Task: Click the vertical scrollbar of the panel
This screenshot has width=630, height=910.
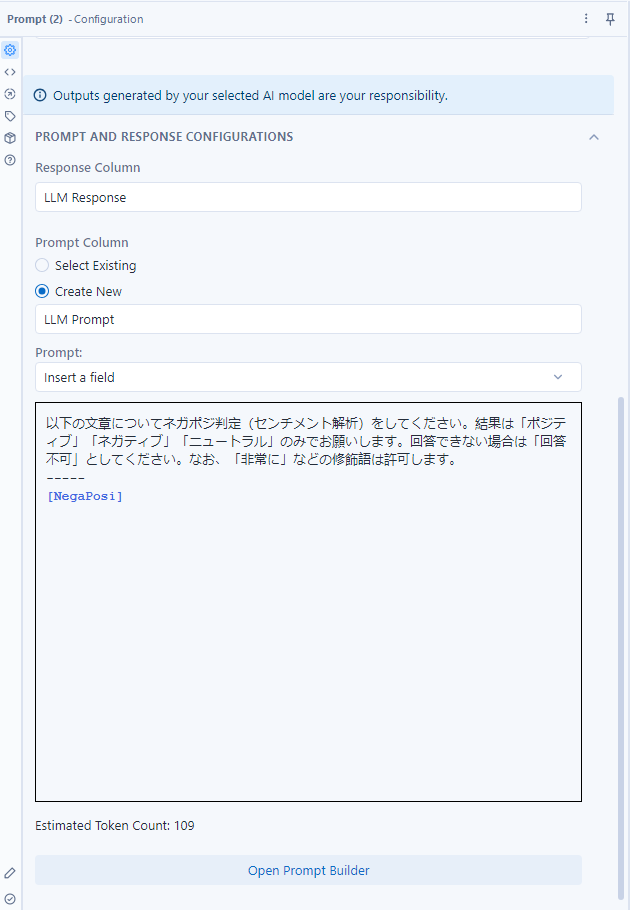Action: [621, 649]
